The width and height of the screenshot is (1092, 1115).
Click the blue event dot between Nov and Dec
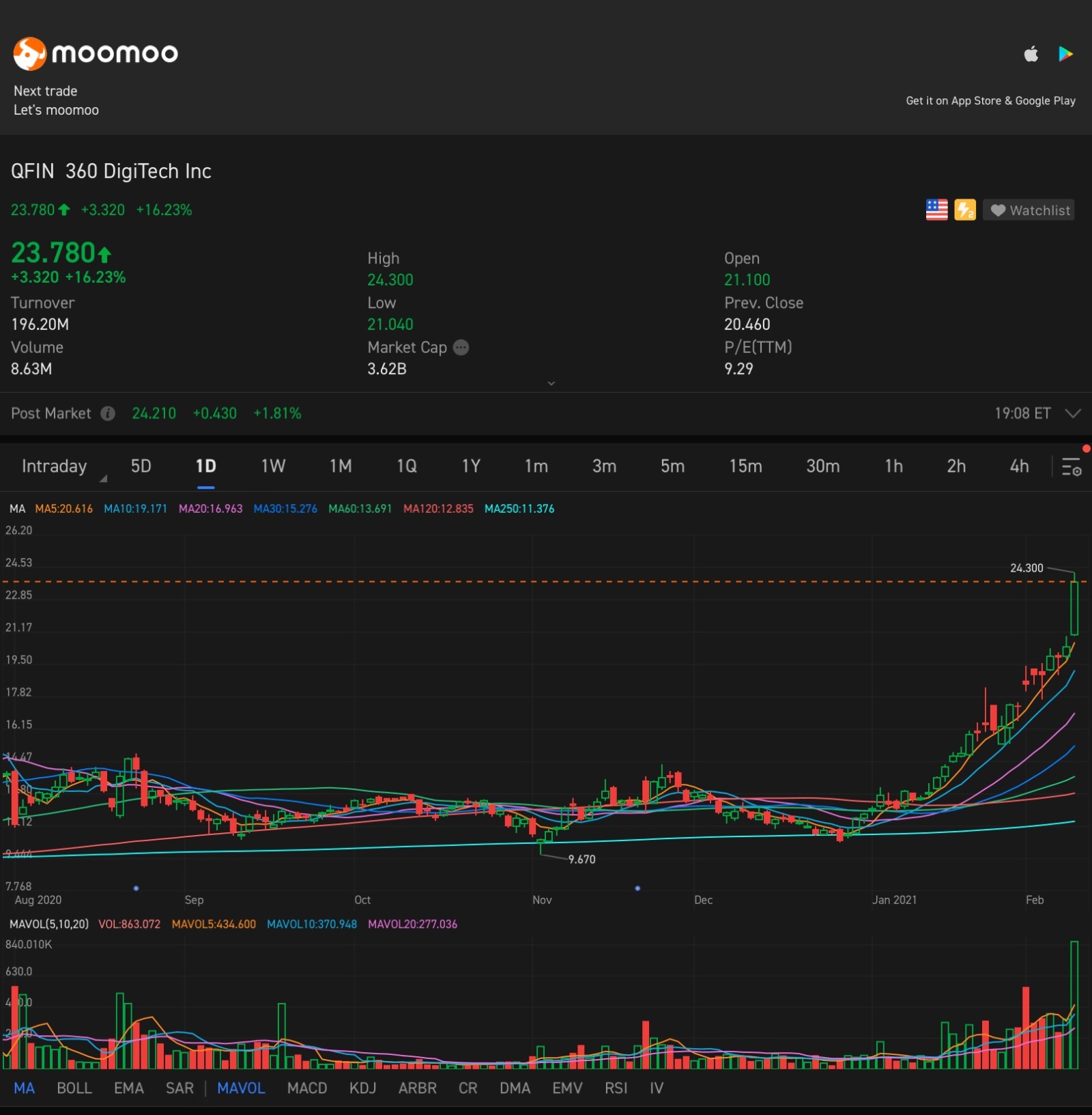(637, 888)
